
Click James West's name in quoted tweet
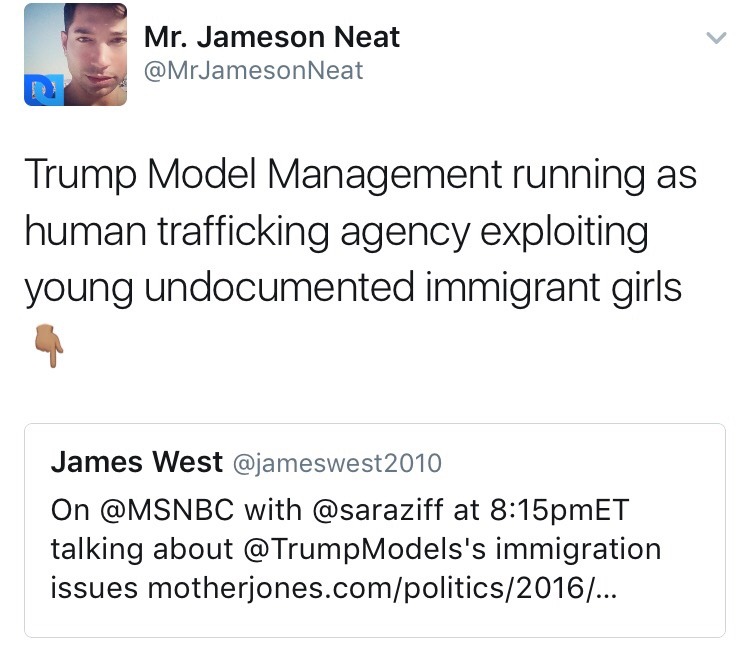pos(137,462)
